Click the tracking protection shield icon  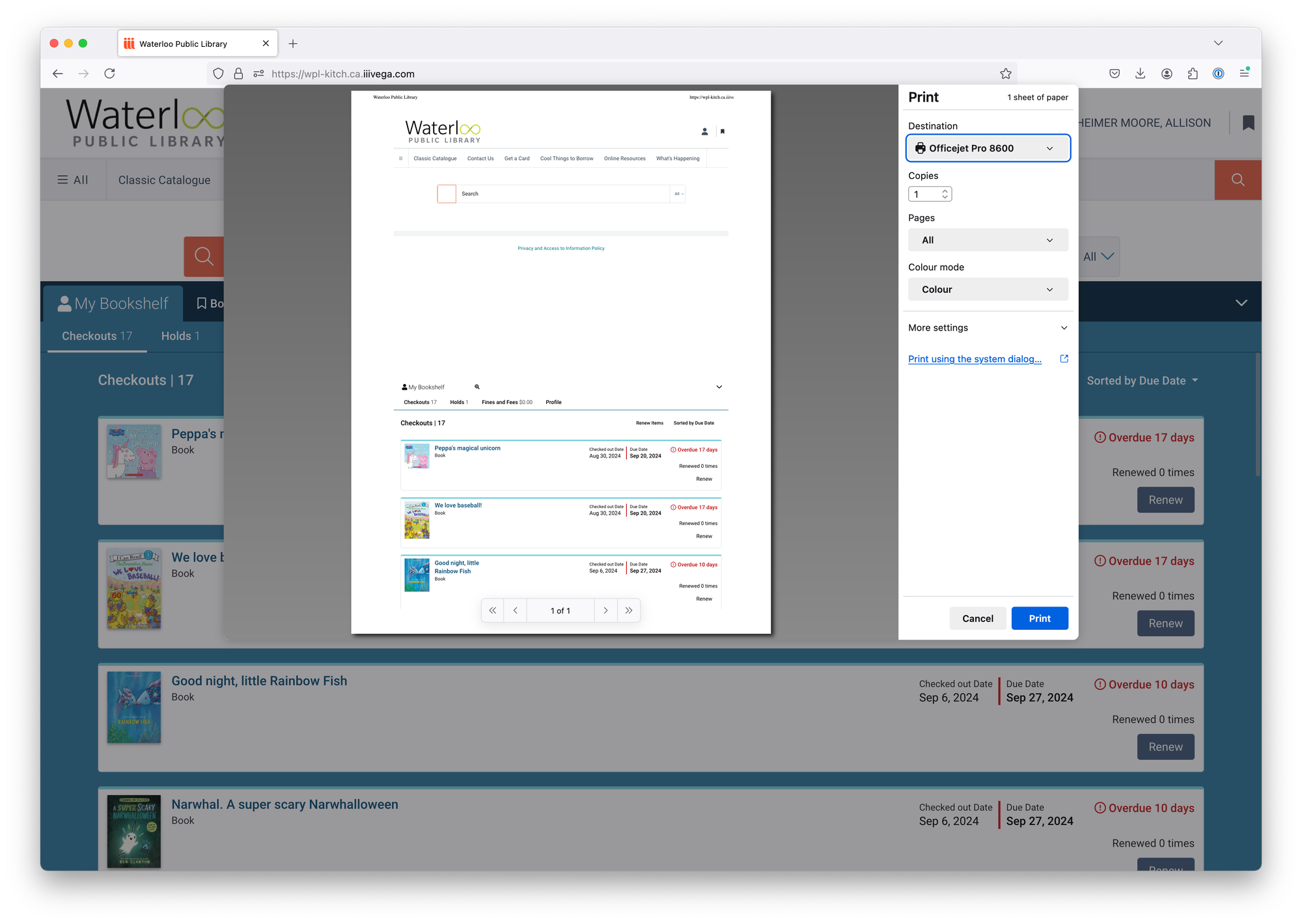[218, 74]
